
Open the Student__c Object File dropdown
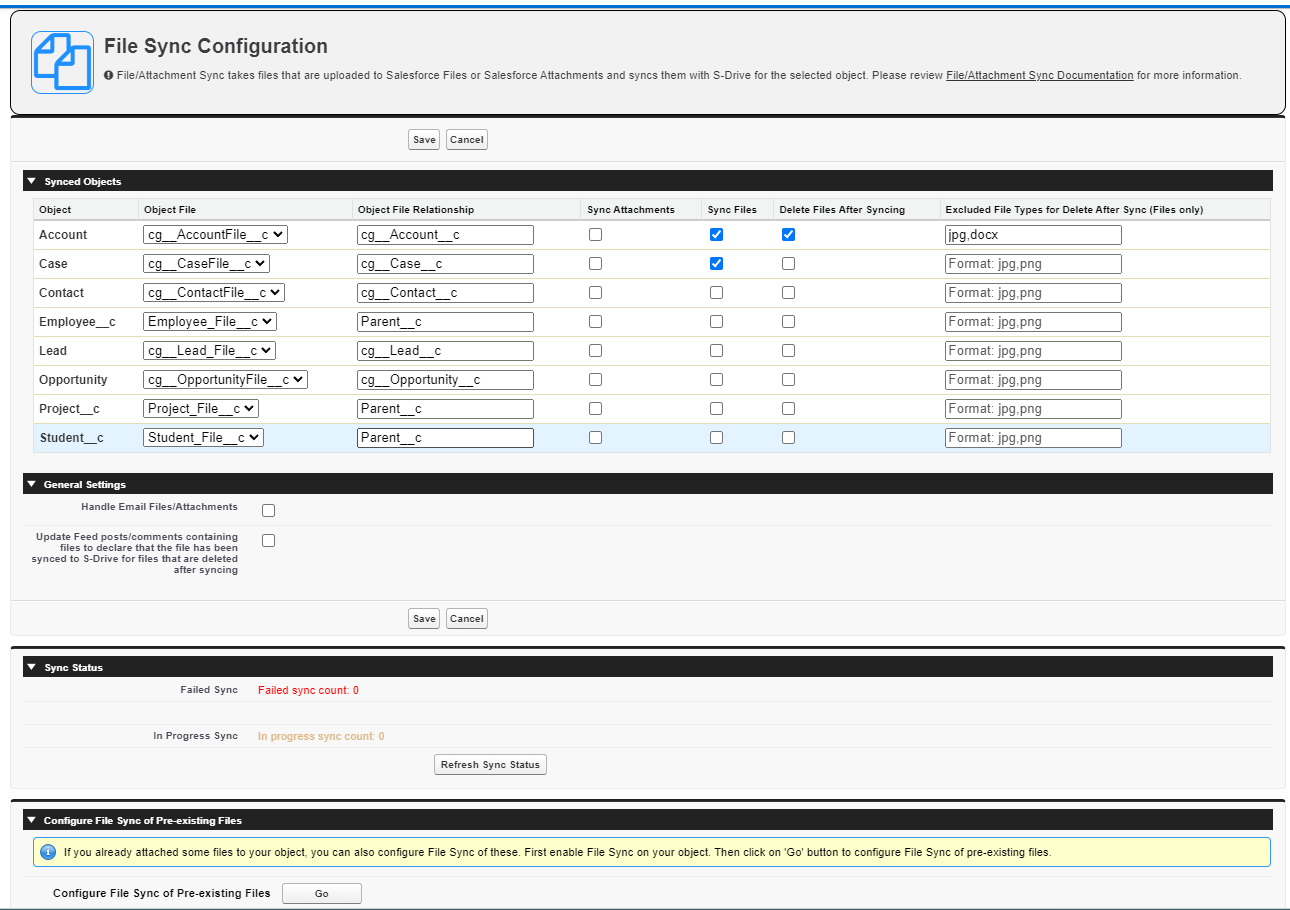coord(203,438)
